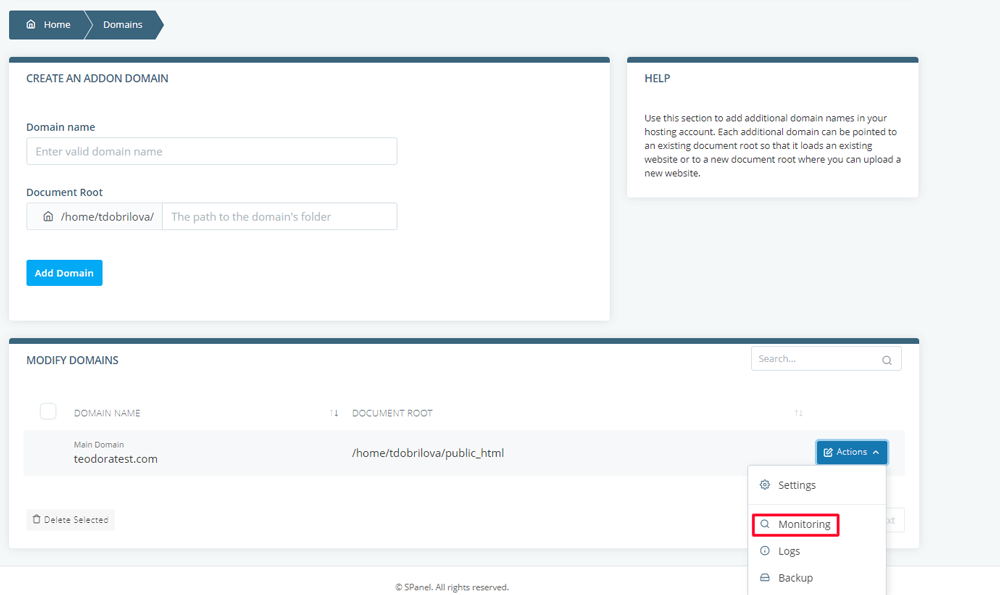Click the search magnifier in the search box

click(886, 359)
